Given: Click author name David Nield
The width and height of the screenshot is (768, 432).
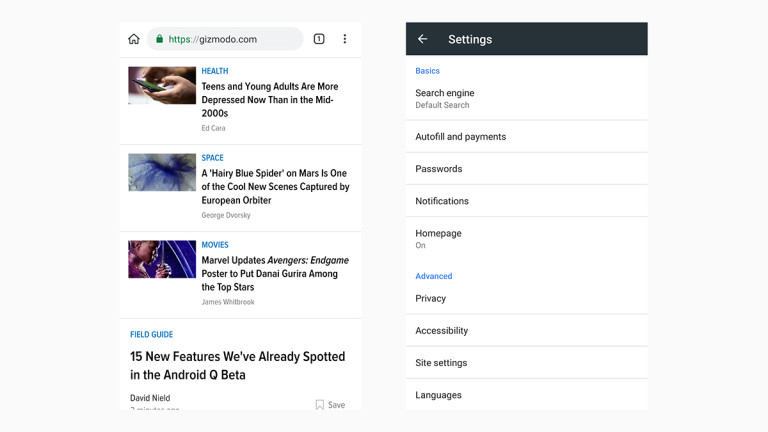Looking at the screenshot, I should click(x=150, y=398).
